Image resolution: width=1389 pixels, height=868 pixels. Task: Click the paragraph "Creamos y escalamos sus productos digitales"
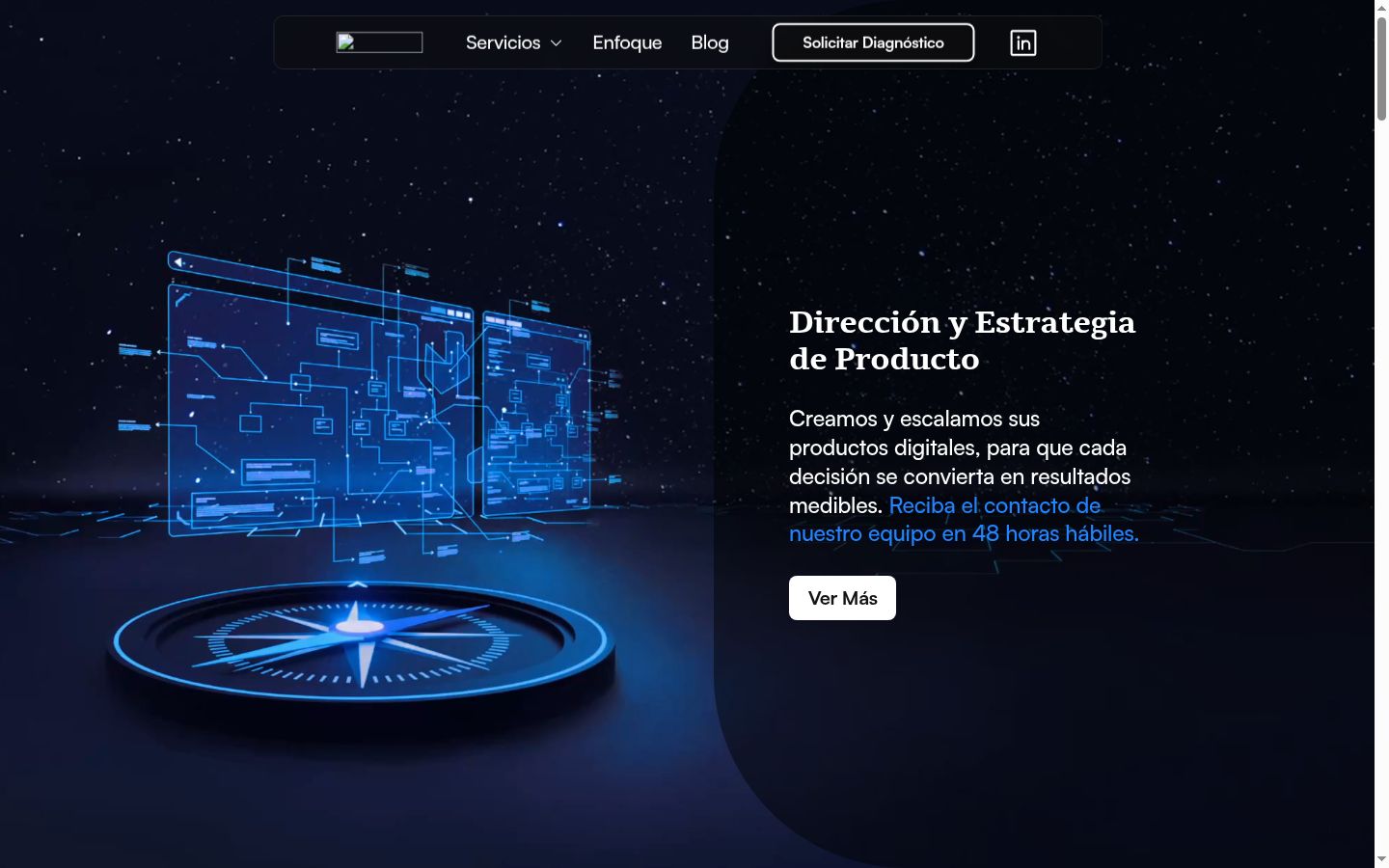[x=964, y=475]
